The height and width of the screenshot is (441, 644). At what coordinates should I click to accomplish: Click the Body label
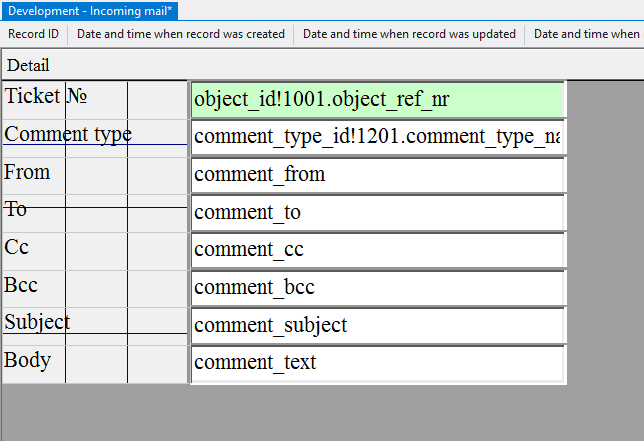coord(27,360)
